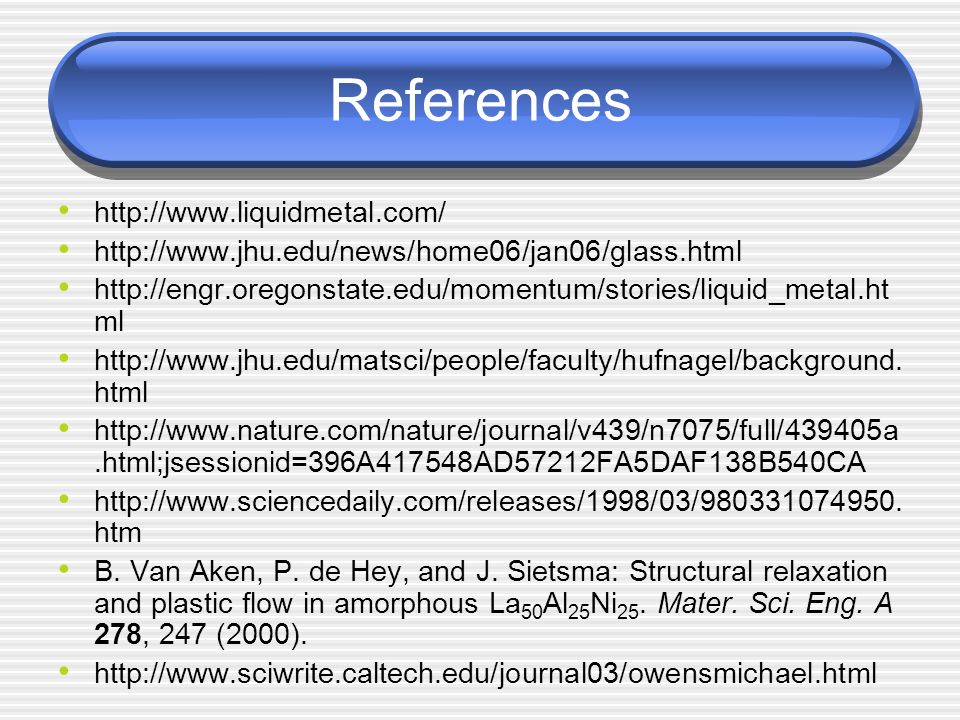Click the bullet beside the Van Aken citation
Screen dimensions: 960x720
[64, 569]
